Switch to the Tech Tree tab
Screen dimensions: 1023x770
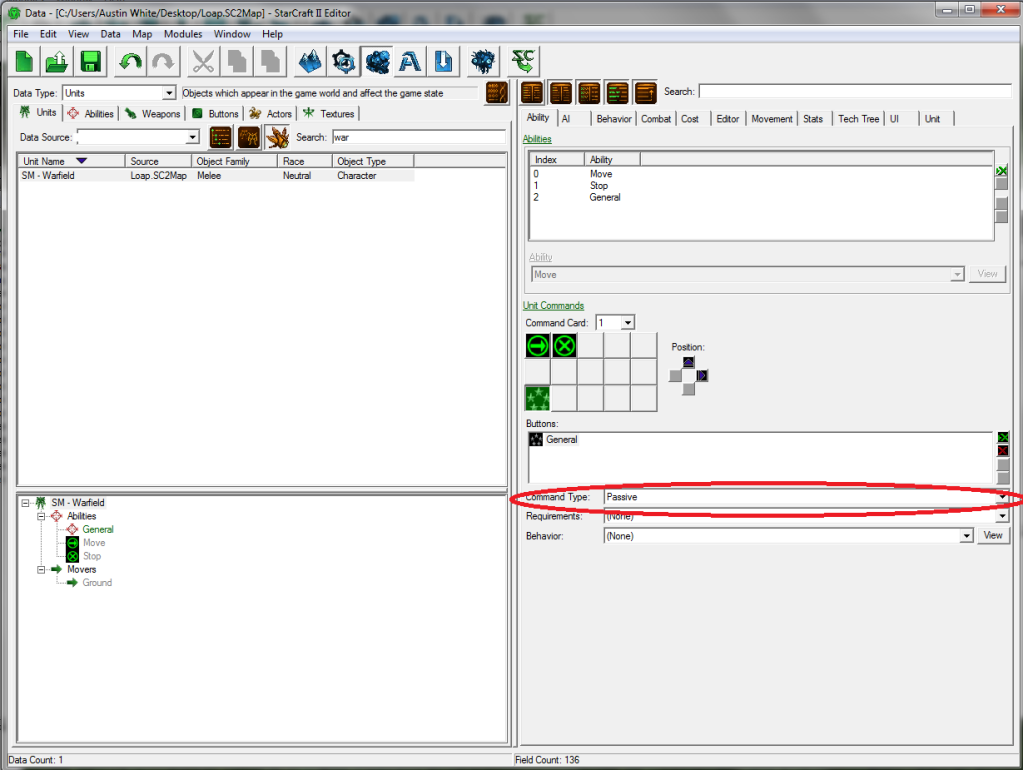tap(859, 119)
